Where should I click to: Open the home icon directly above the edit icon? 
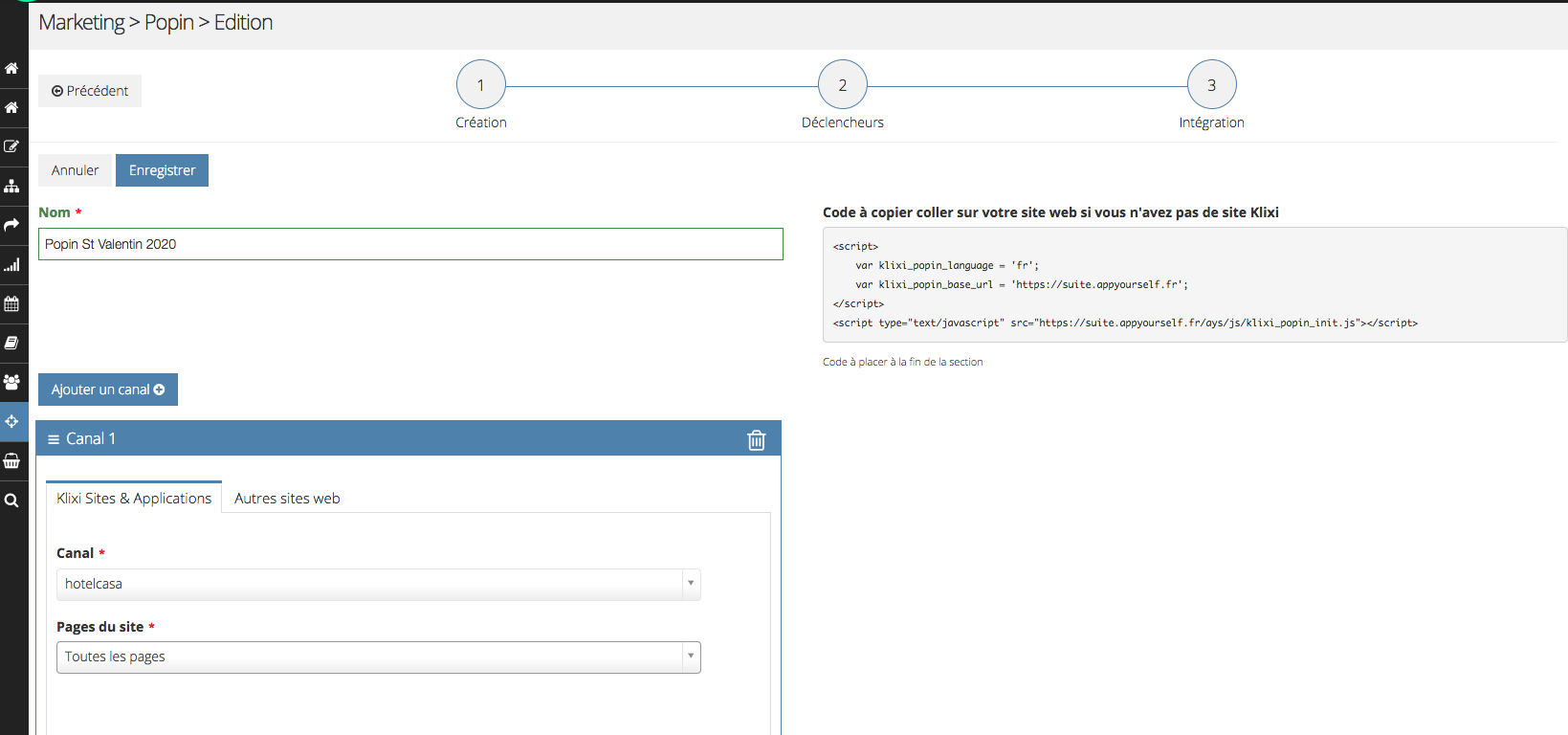coord(11,107)
